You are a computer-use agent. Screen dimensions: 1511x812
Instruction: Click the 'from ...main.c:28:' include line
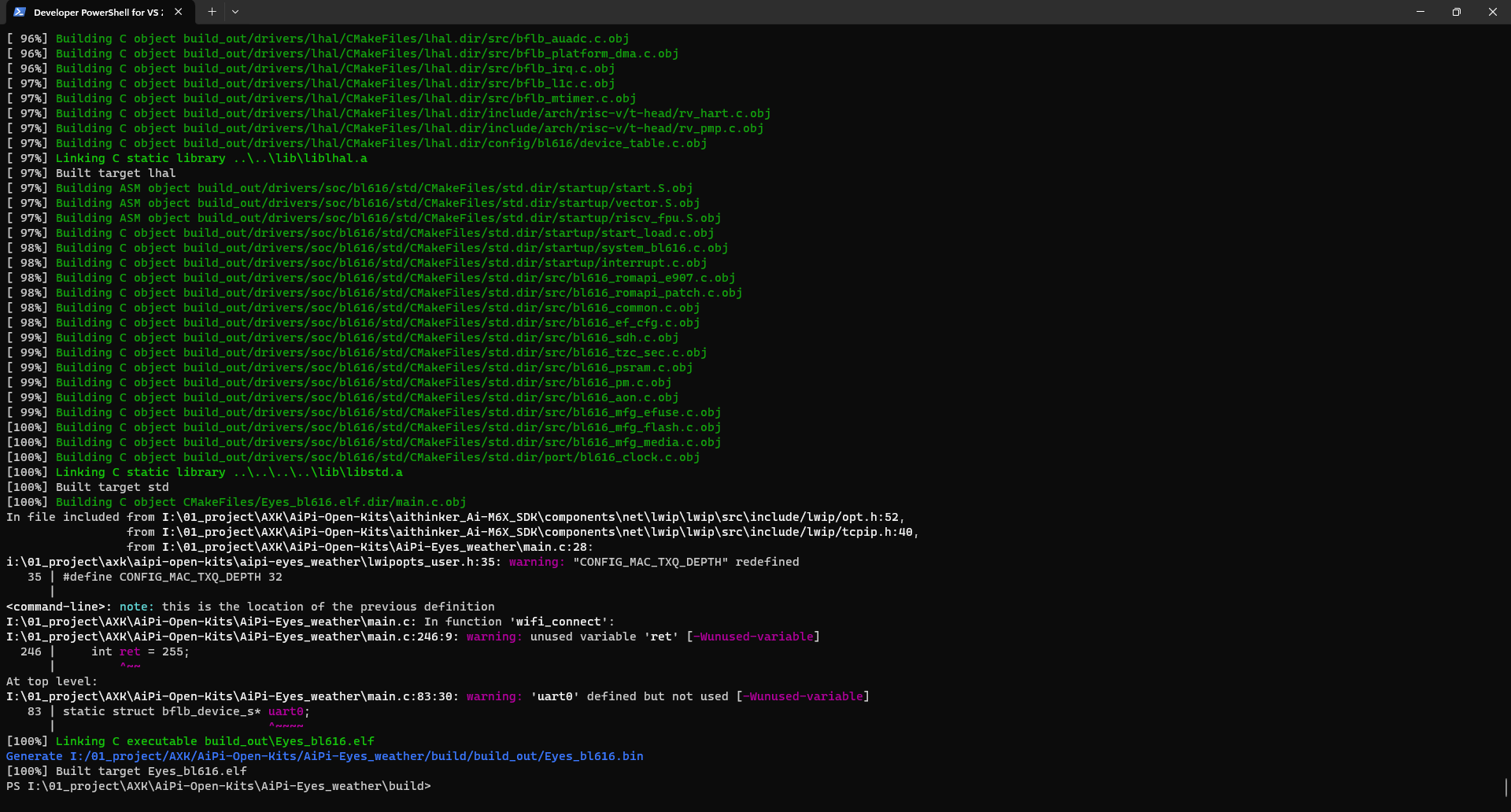coord(360,547)
